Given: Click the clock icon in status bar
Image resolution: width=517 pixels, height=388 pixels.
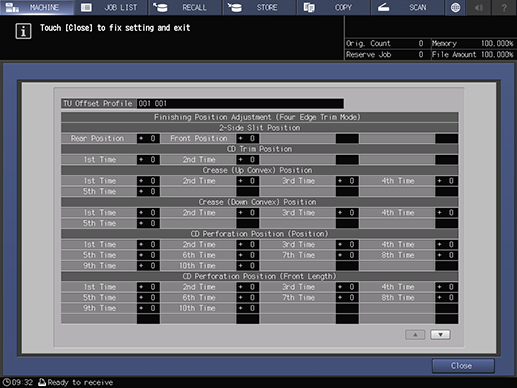Looking at the screenshot, I should click(6, 382).
